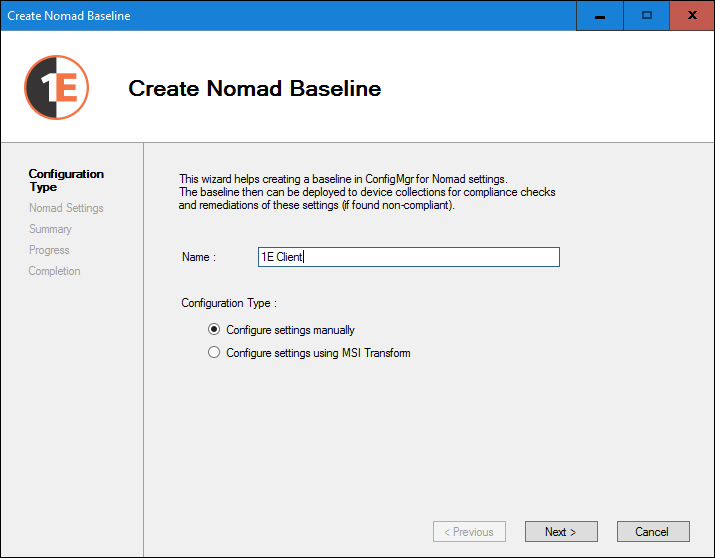The width and height of the screenshot is (715, 558).
Task: Minimize the Create Nomad Baseline window
Action: coord(600,16)
